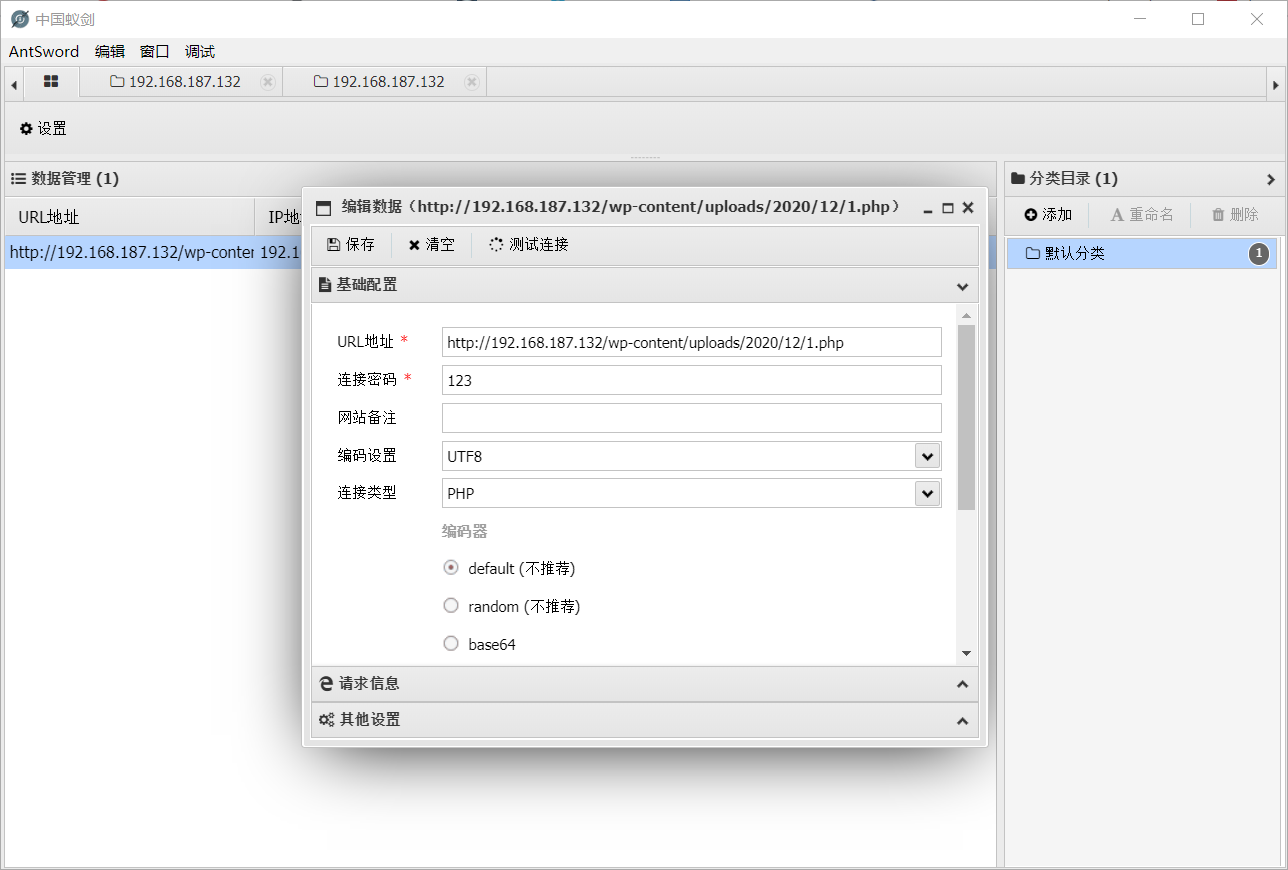The image size is (1288, 870).
Task: Focus the URL地址 input field
Action: coord(691,342)
